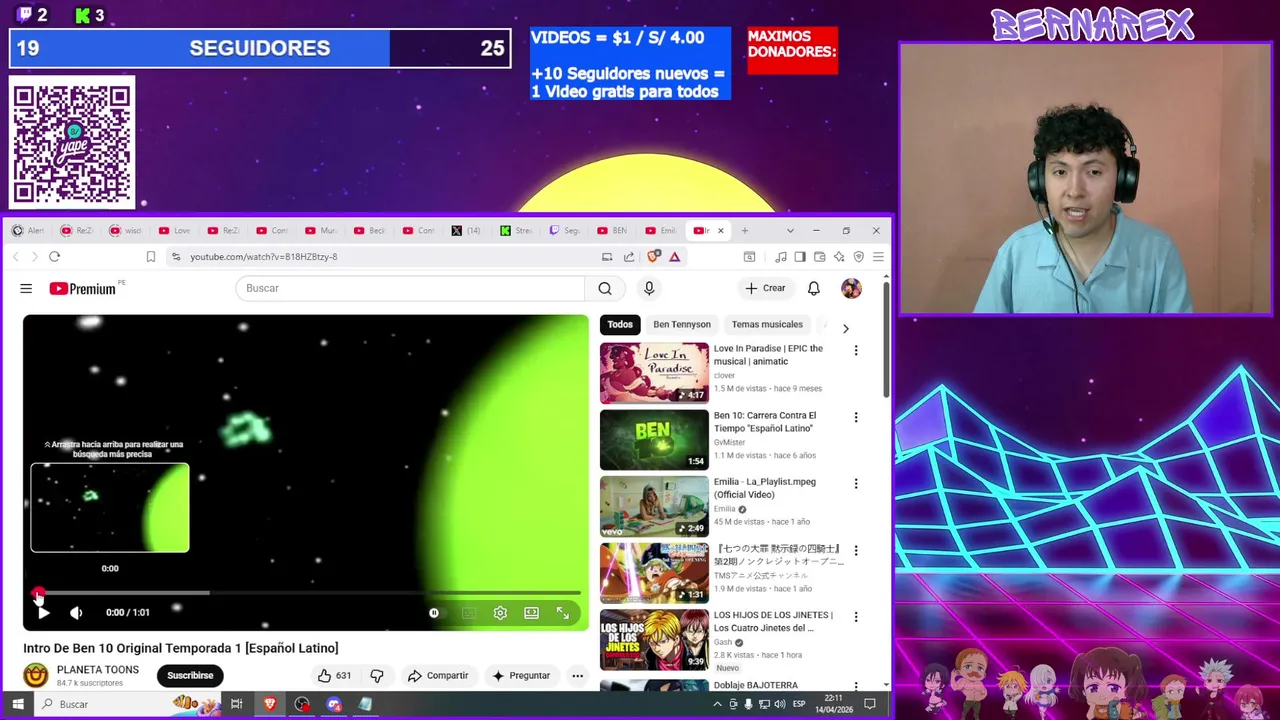
Task: Open new browser tab with plus
Action: 744,230
